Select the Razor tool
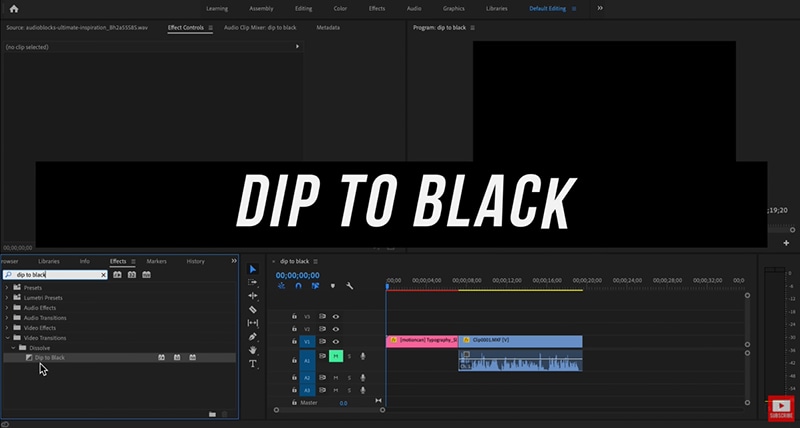 [x=253, y=310]
